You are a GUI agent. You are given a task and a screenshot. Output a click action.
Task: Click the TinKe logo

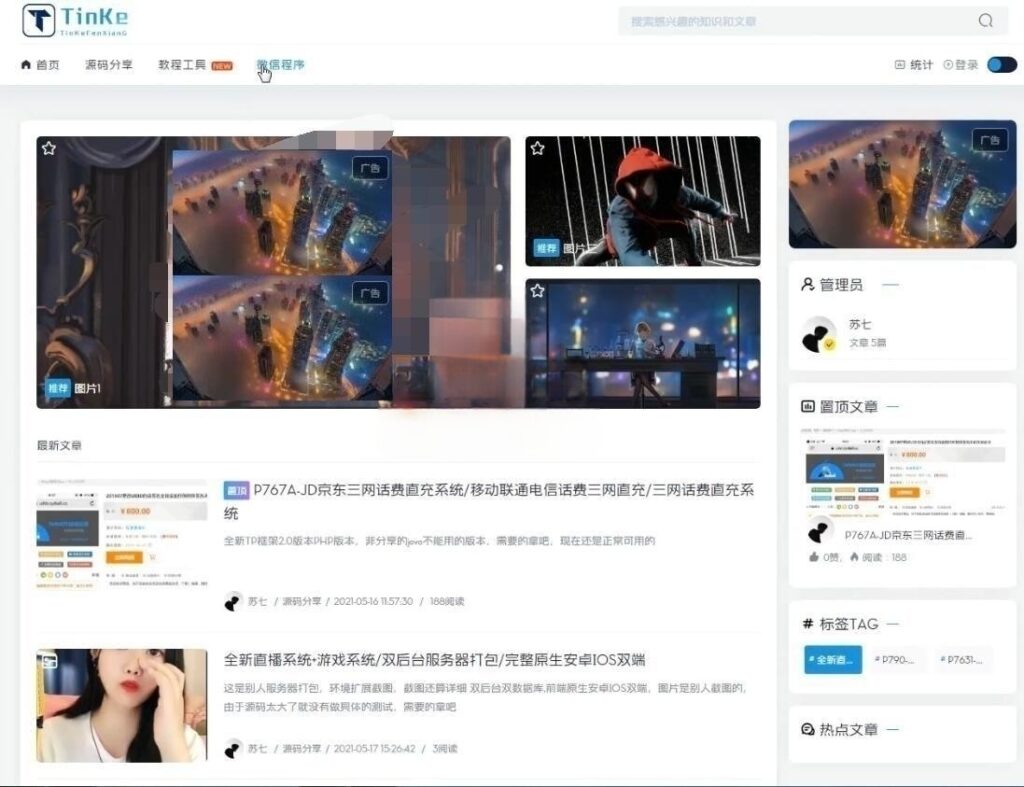(x=75, y=20)
